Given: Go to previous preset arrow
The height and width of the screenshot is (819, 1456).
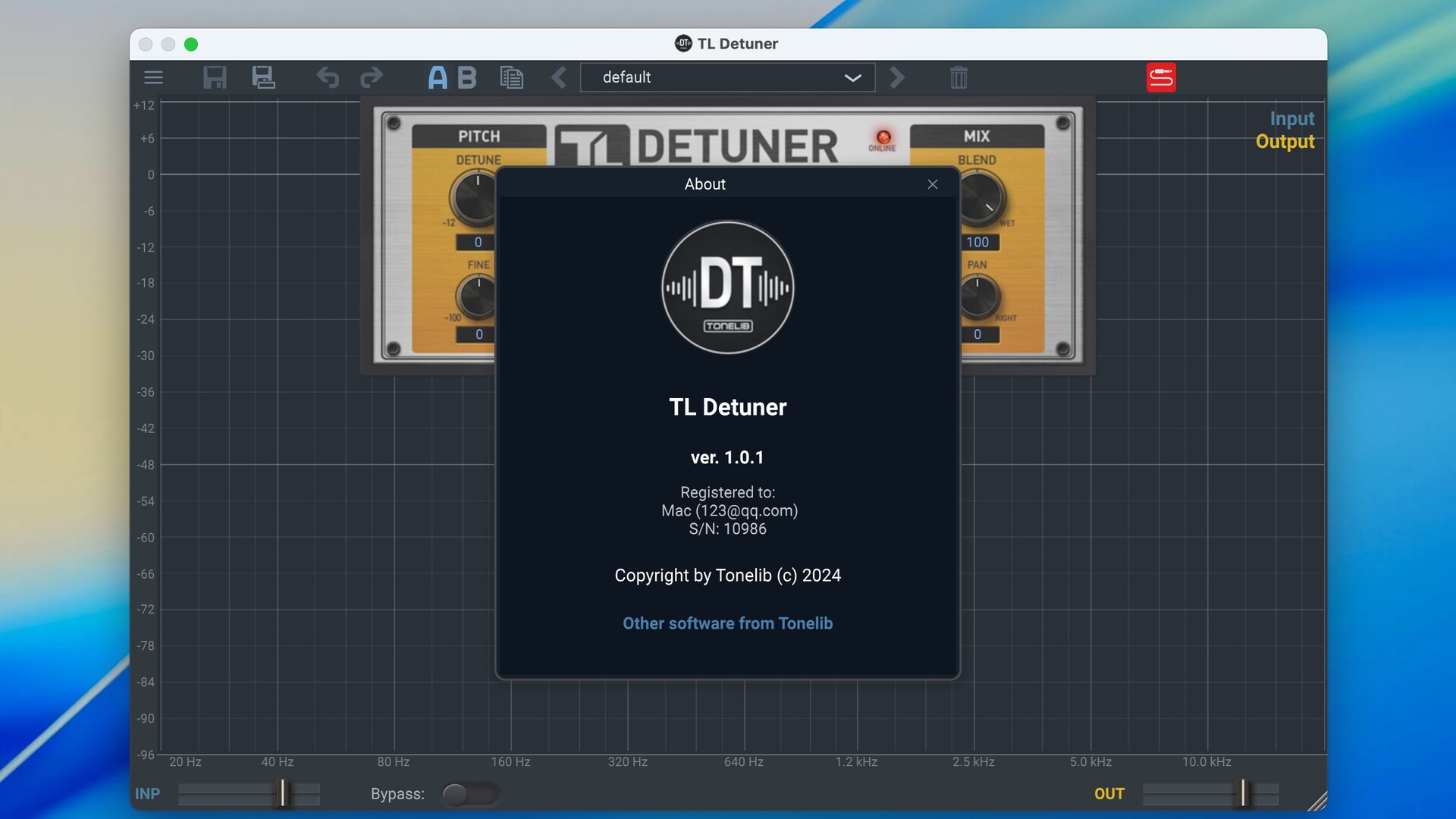Looking at the screenshot, I should coord(559,77).
